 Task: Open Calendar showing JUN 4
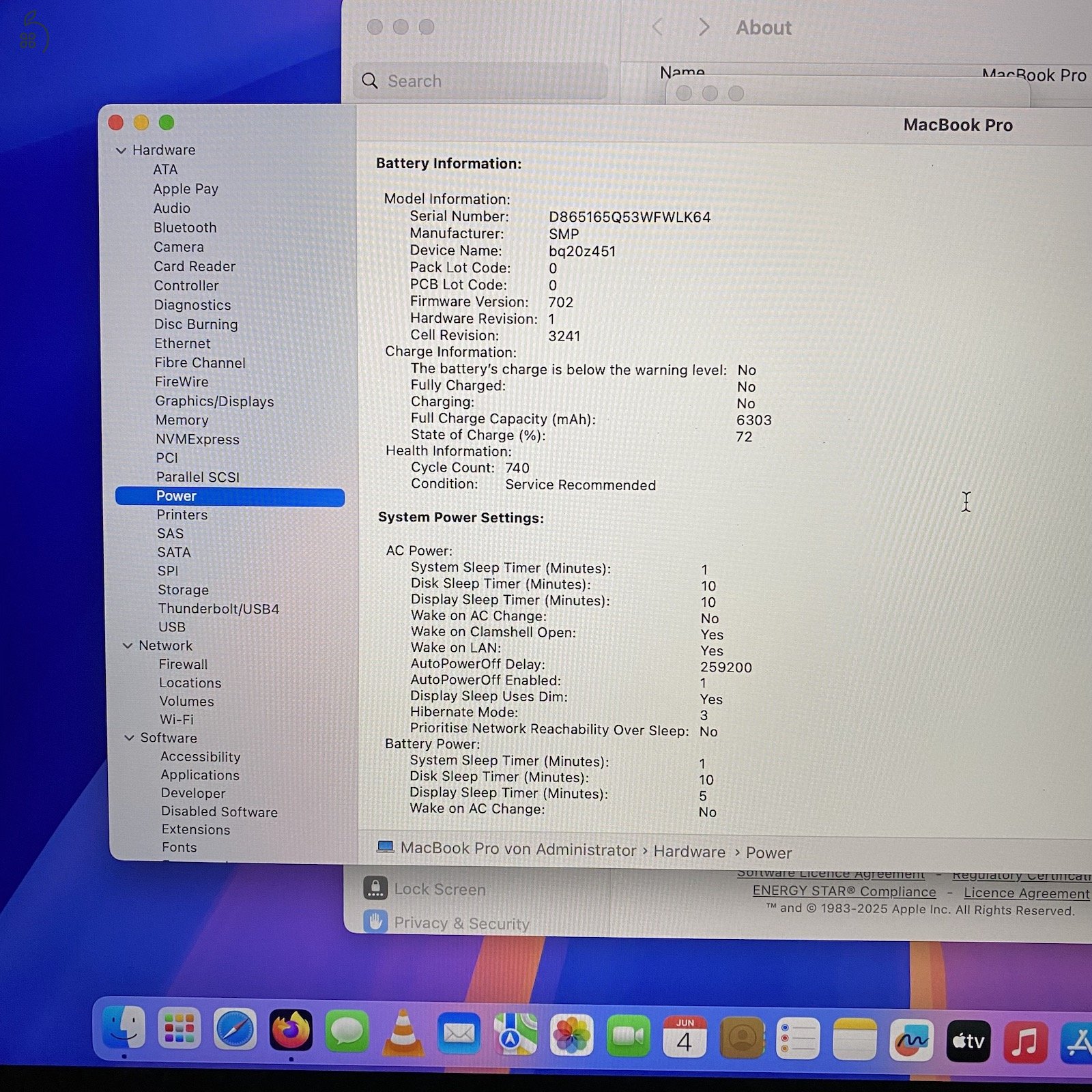pyautogui.click(x=685, y=1037)
